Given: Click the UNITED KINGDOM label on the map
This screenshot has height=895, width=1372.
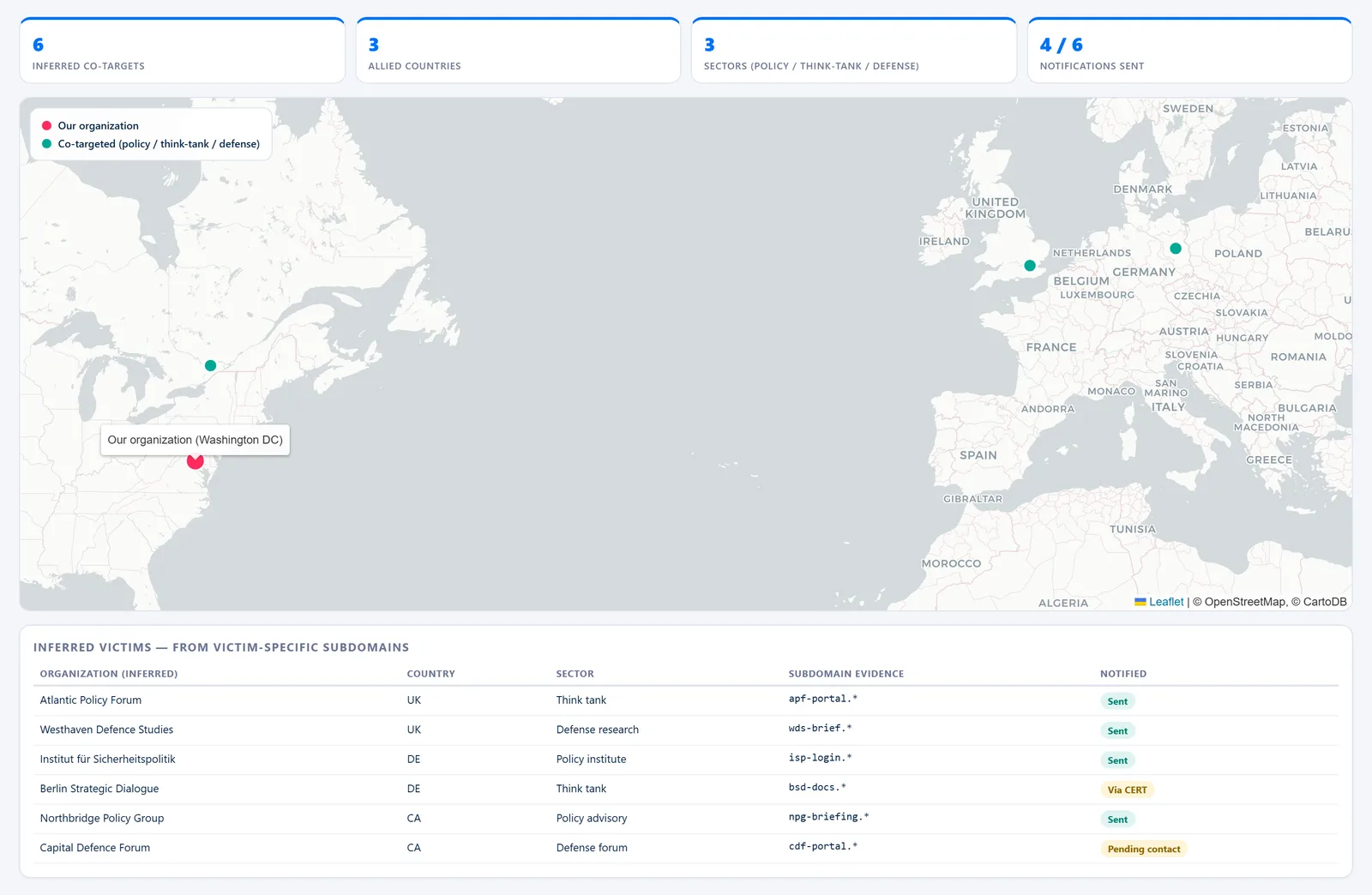Looking at the screenshot, I should 996,208.
